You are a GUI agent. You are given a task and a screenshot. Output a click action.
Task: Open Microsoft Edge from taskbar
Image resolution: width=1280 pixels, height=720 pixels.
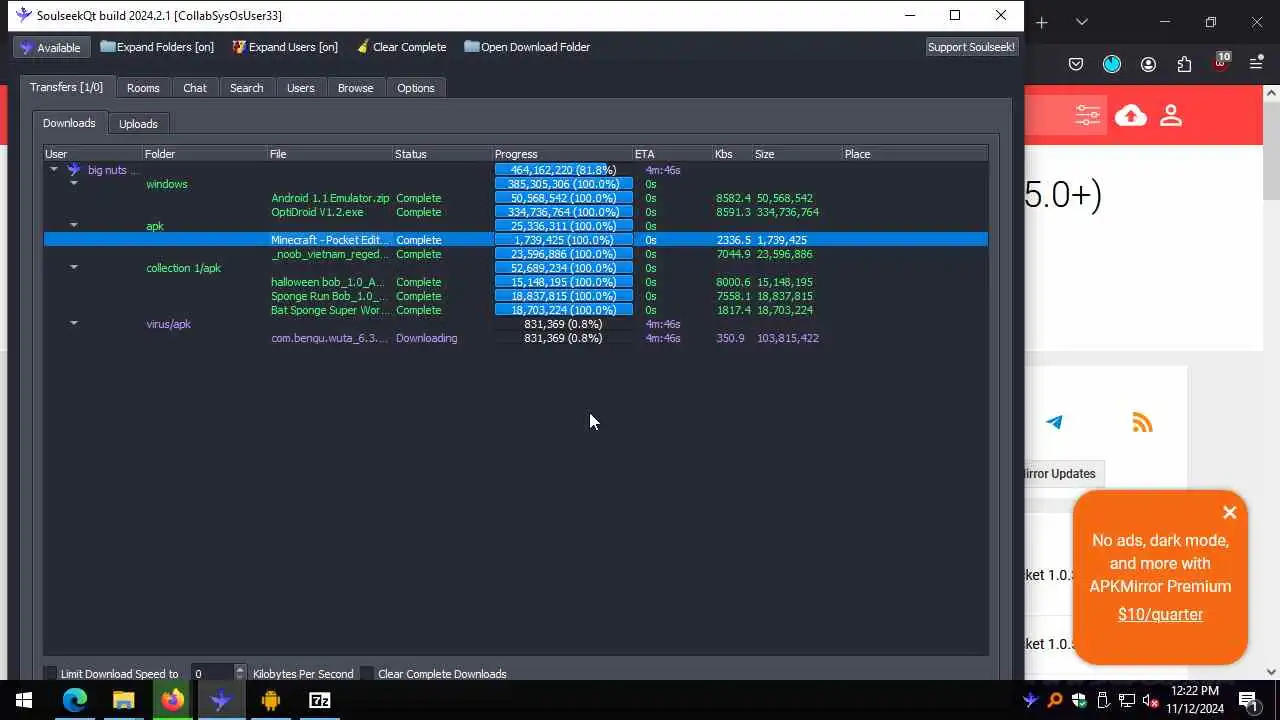point(75,700)
